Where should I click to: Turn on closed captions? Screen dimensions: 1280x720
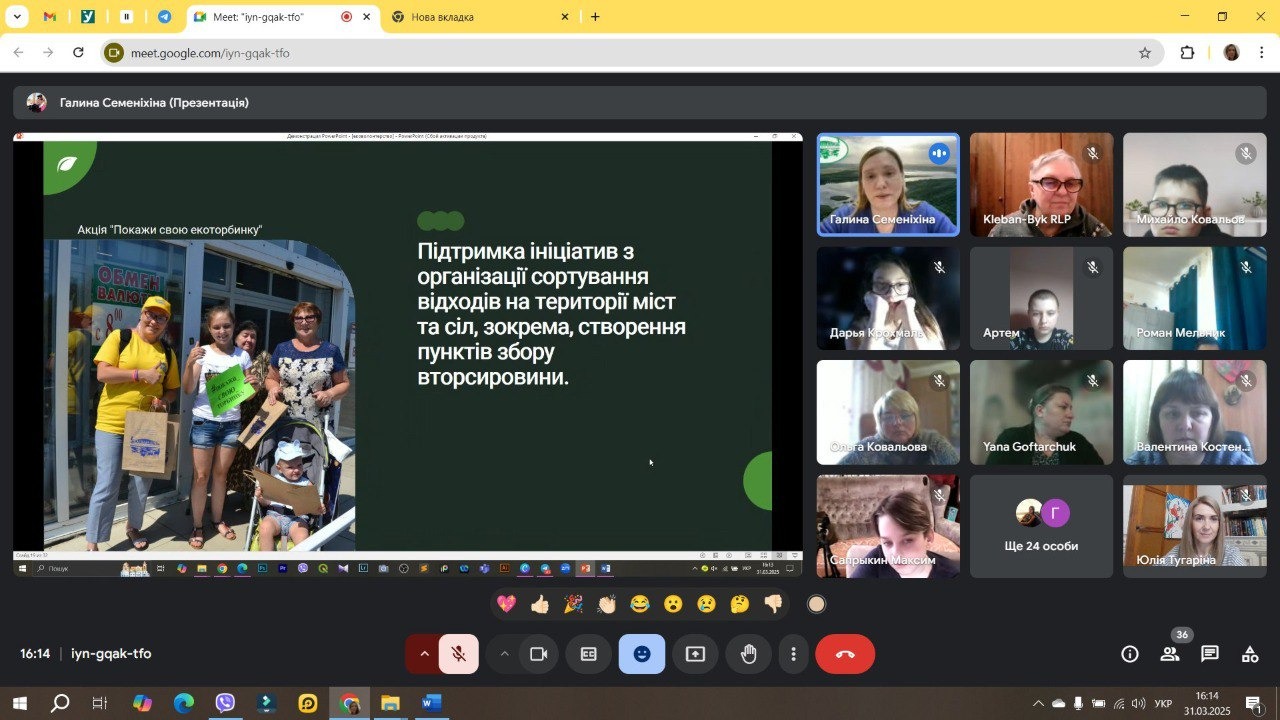click(x=589, y=654)
